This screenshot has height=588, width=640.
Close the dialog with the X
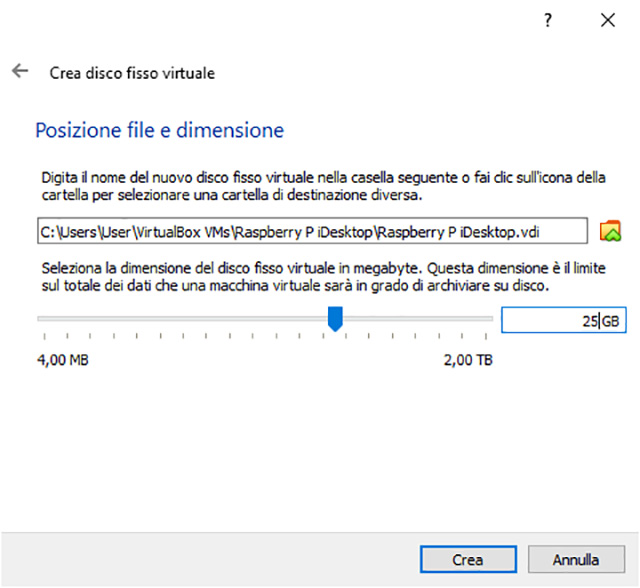point(607,21)
